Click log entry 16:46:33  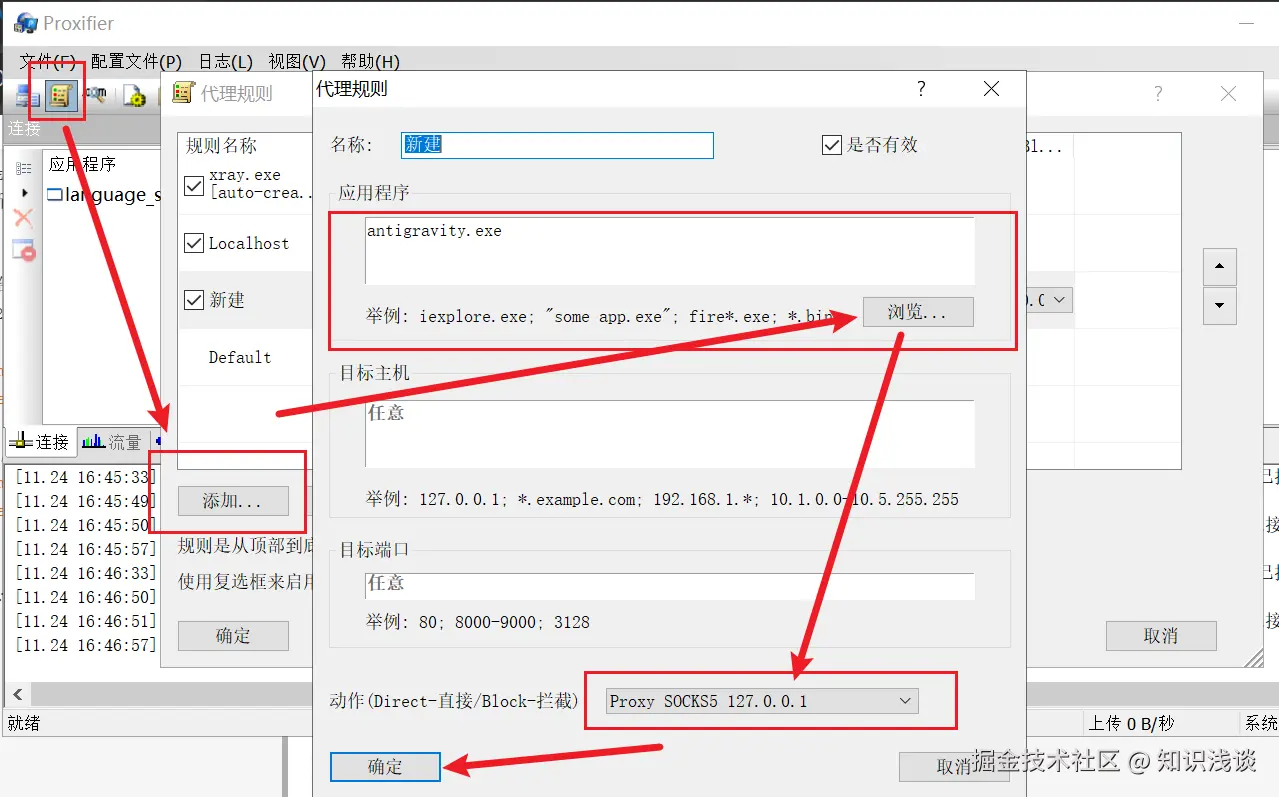pyautogui.click(x=85, y=573)
